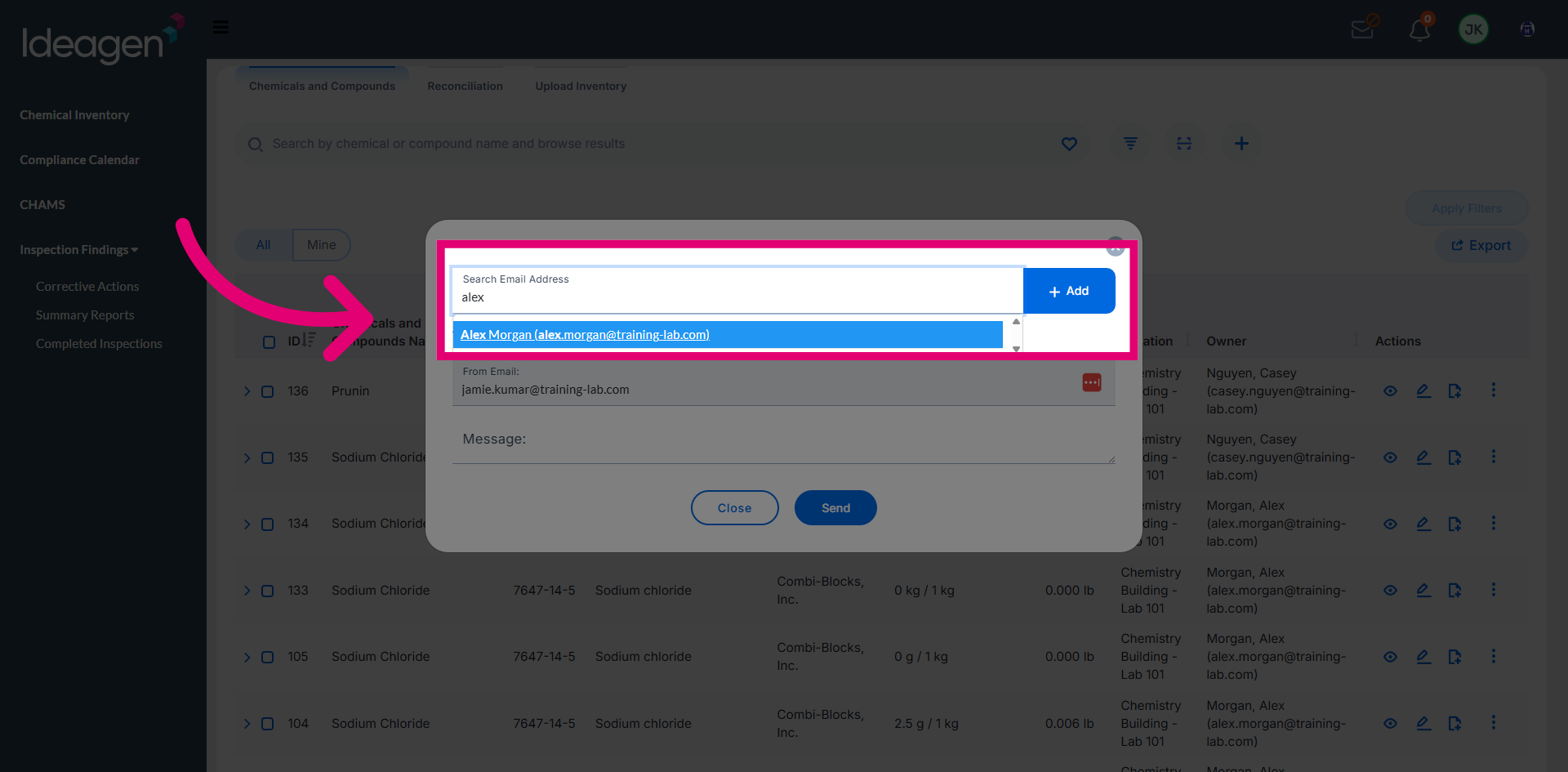This screenshot has width=1568, height=772.
Task: Tick the checkbox for row 104
Action: (267, 724)
